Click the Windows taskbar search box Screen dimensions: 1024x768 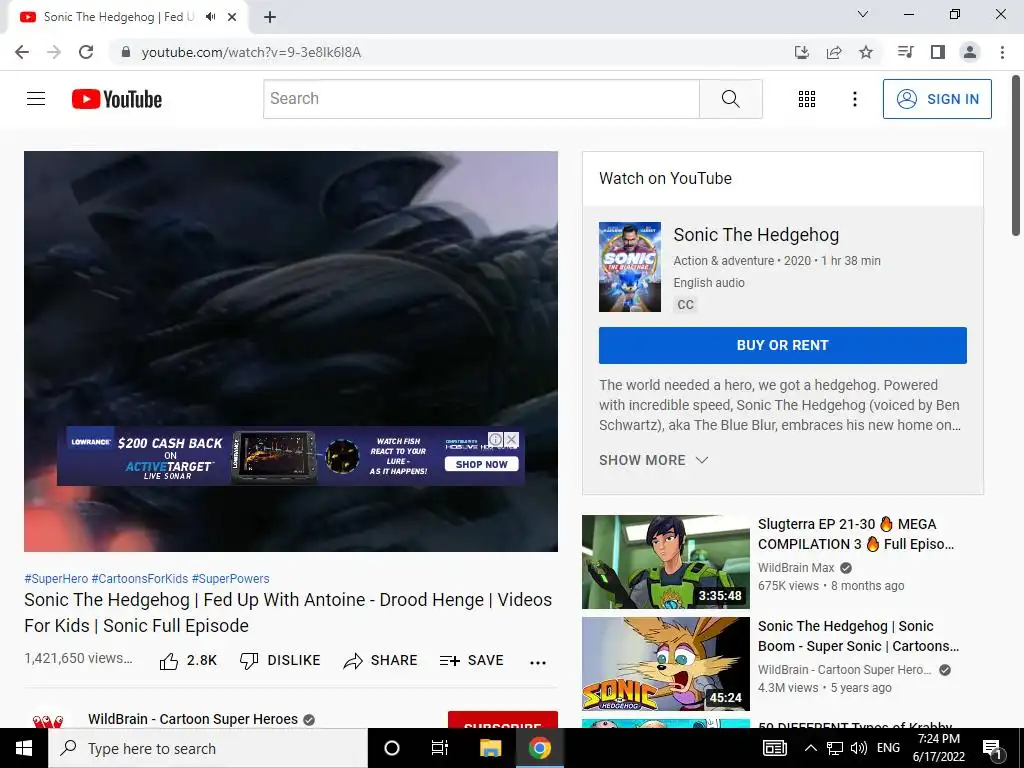pos(208,748)
